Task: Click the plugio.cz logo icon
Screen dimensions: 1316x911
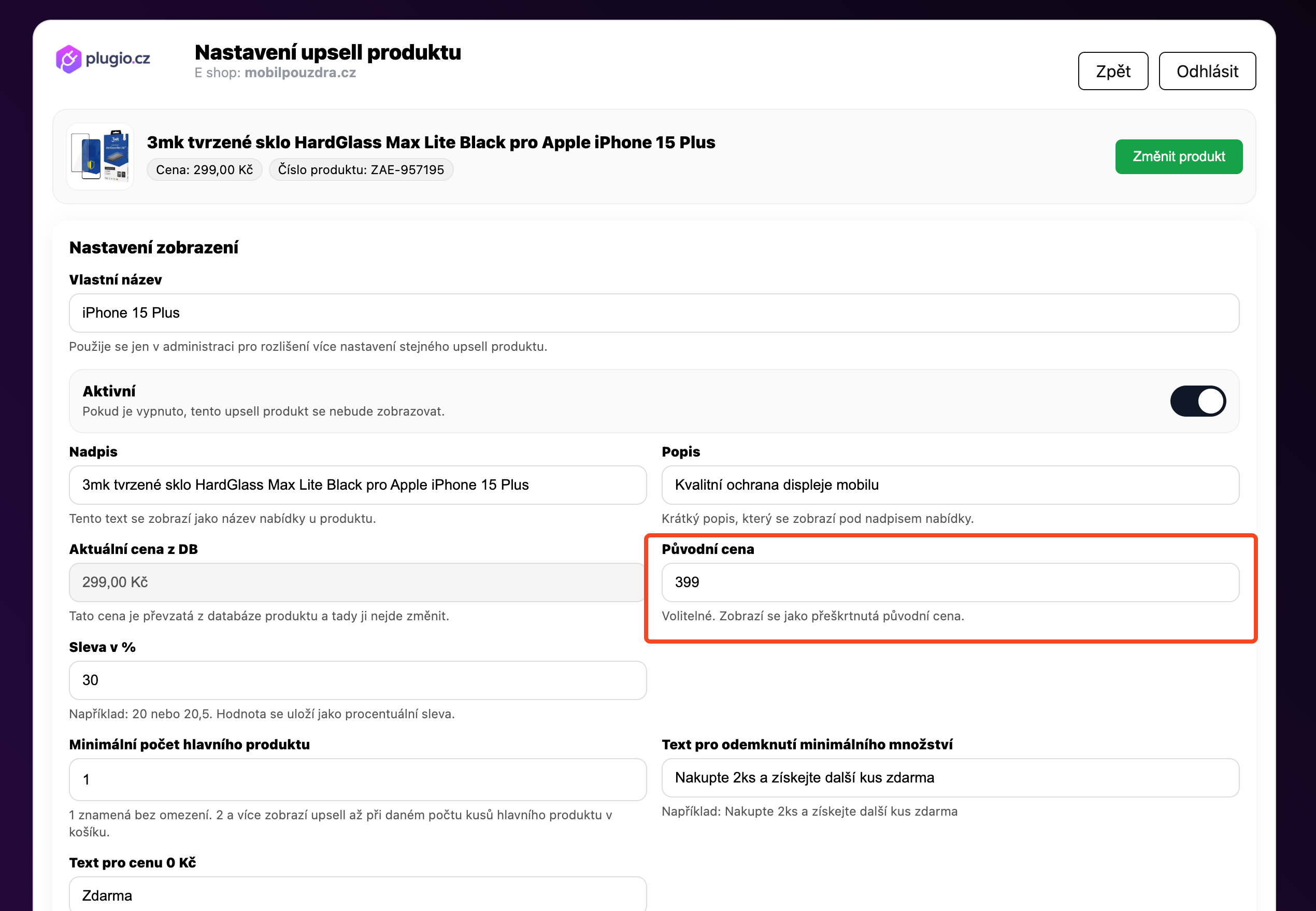Action: point(68,59)
